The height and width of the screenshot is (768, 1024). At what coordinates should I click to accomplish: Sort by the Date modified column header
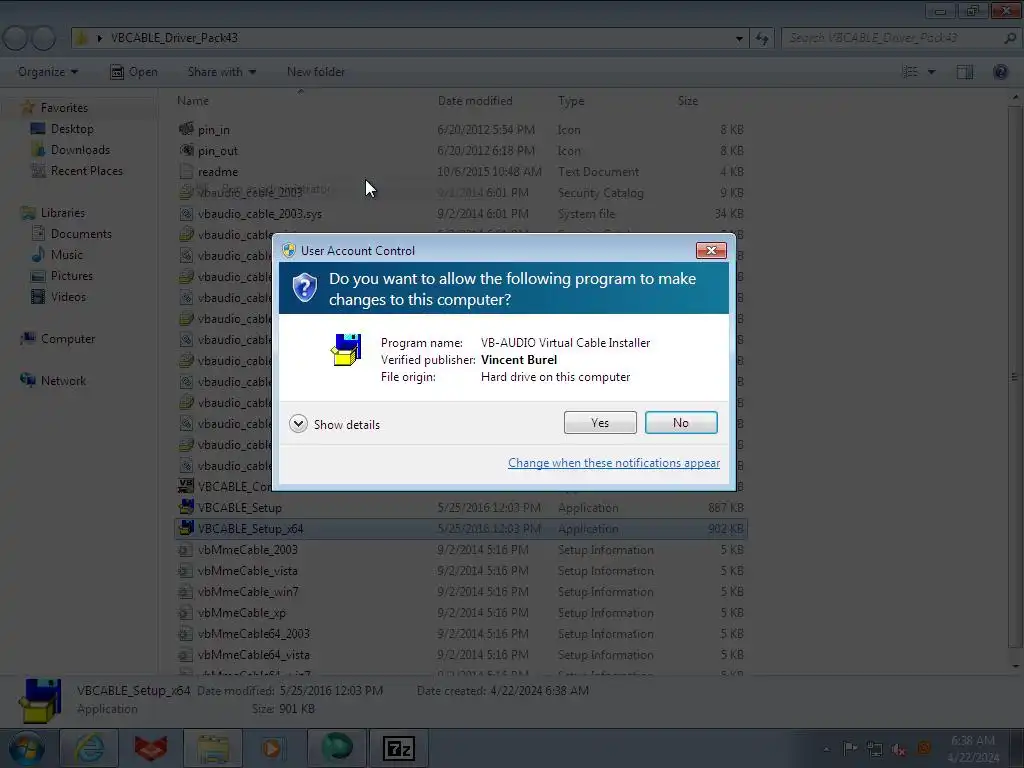[x=475, y=101]
